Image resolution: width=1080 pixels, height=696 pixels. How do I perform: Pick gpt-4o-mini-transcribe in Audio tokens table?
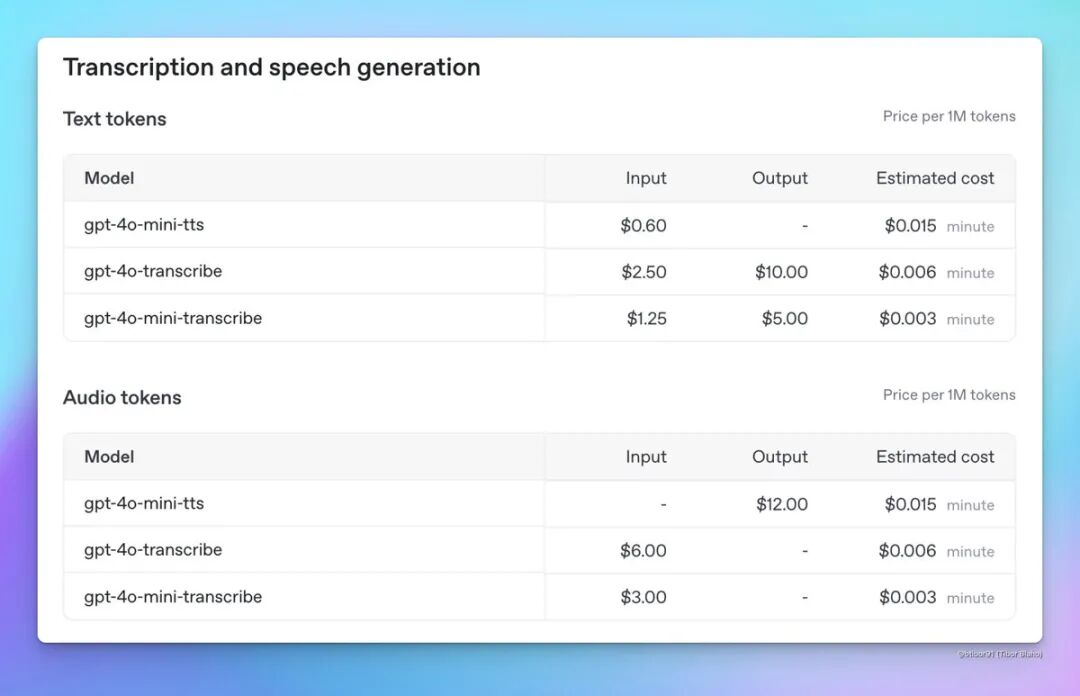point(173,597)
